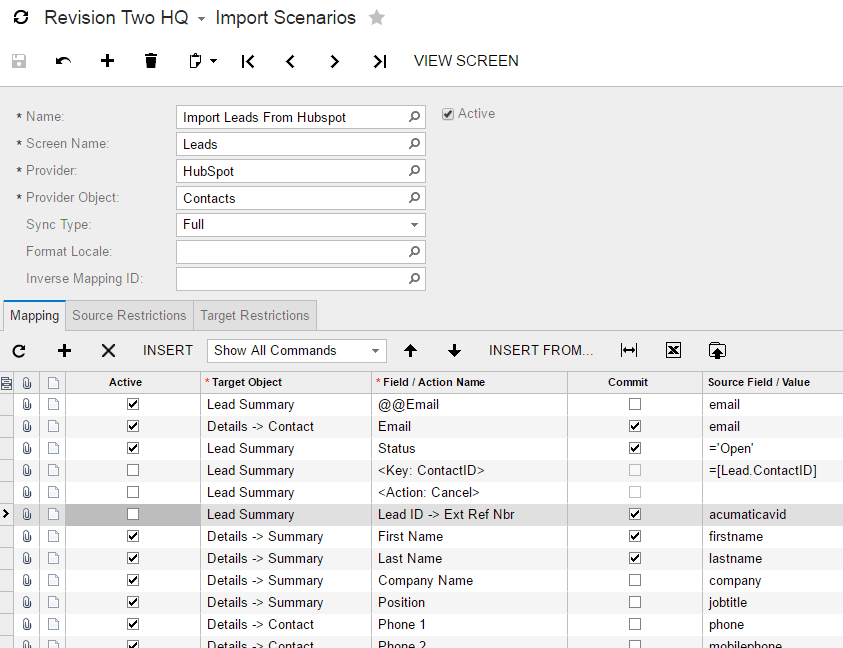
Task: Toggle Commit checkbox for @@Email row
Action: (x=635, y=404)
